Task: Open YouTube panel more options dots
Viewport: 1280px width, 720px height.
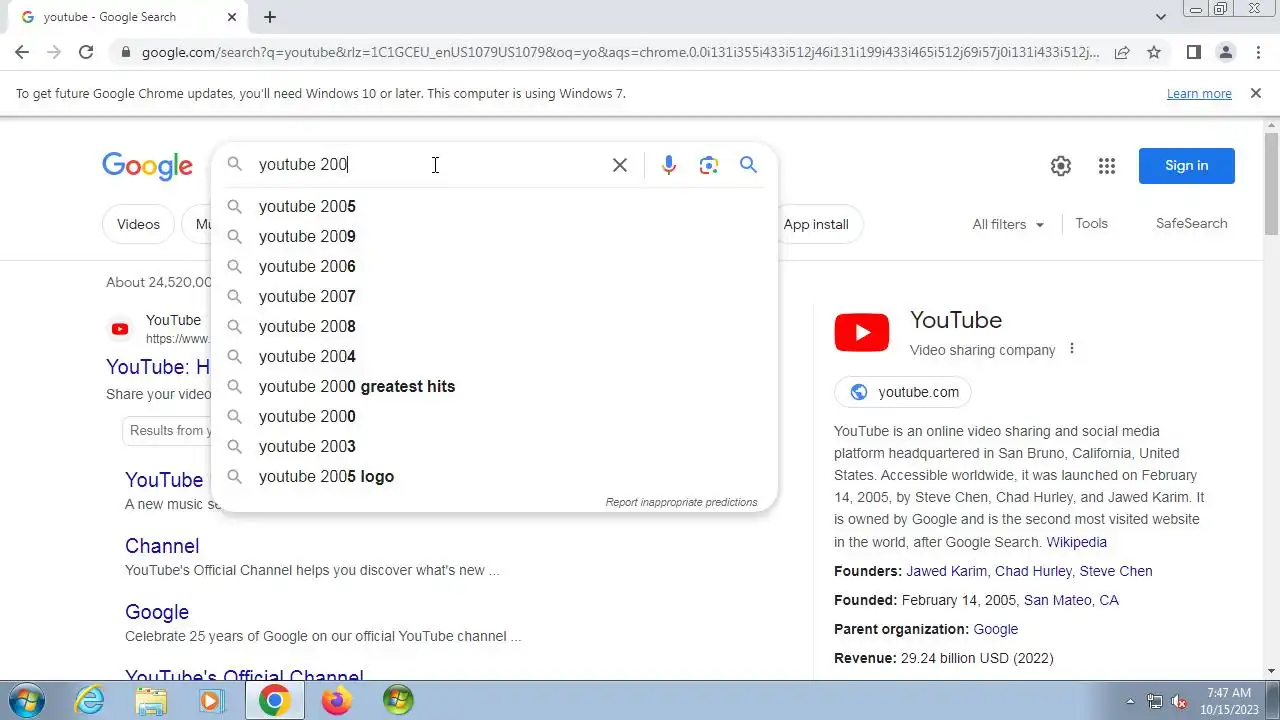Action: point(1071,349)
